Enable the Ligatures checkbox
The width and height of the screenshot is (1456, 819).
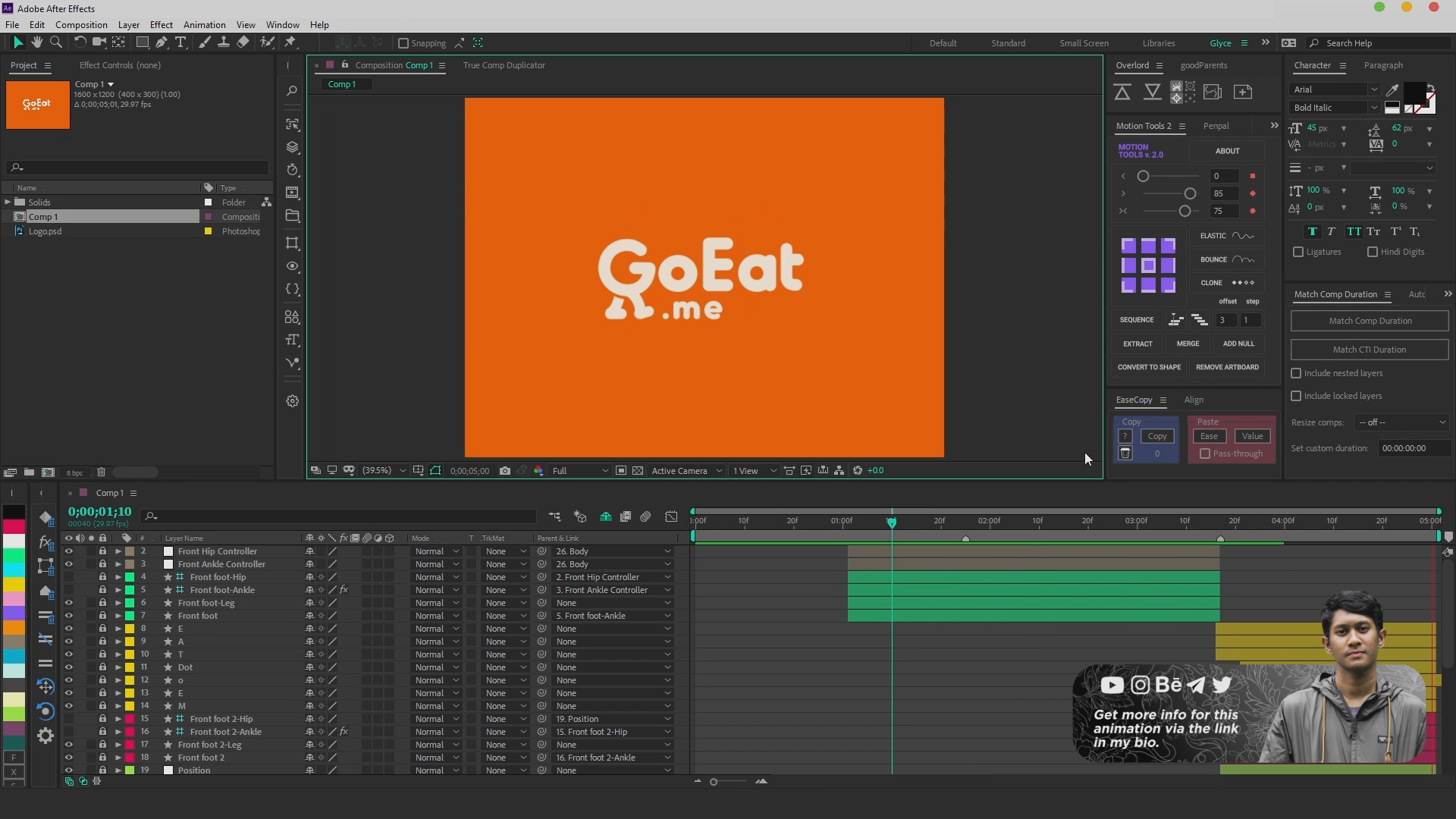point(1298,252)
